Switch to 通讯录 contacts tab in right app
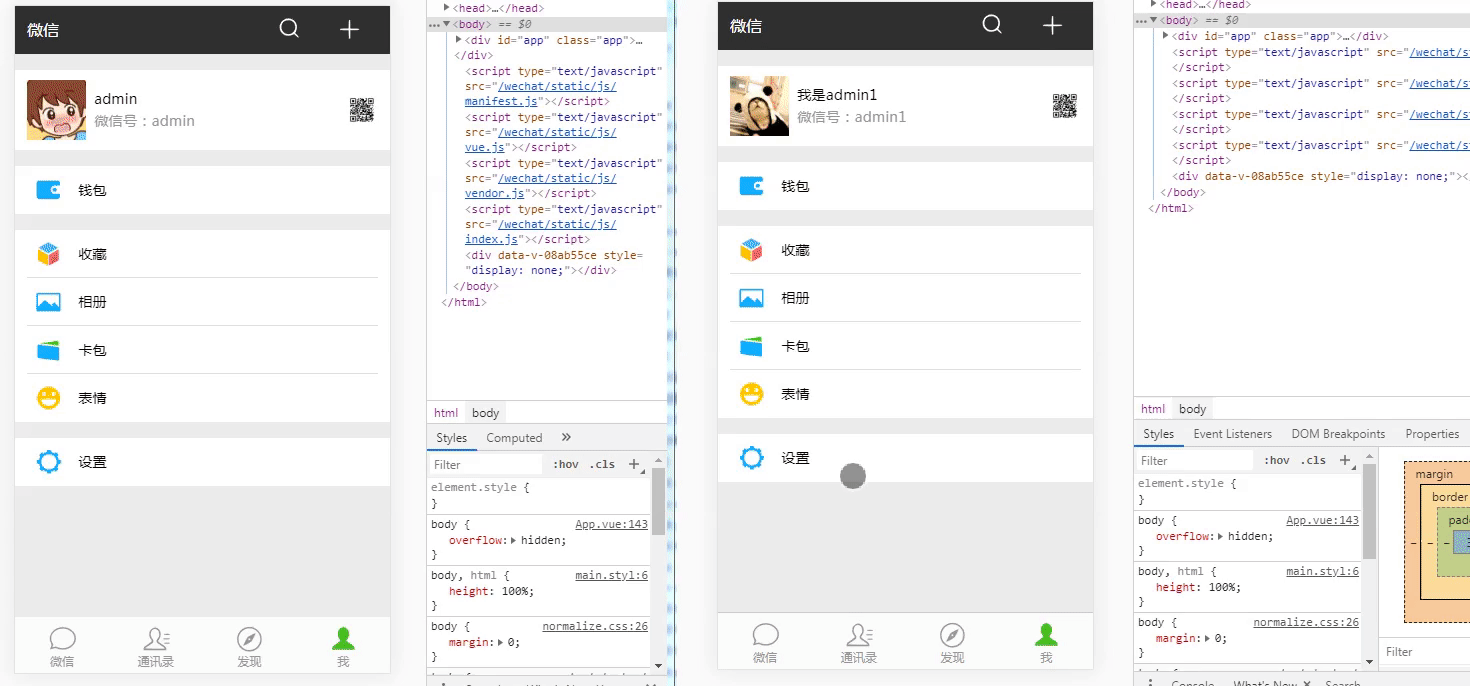This screenshot has width=1470, height=686. click(x=859, y=643)
